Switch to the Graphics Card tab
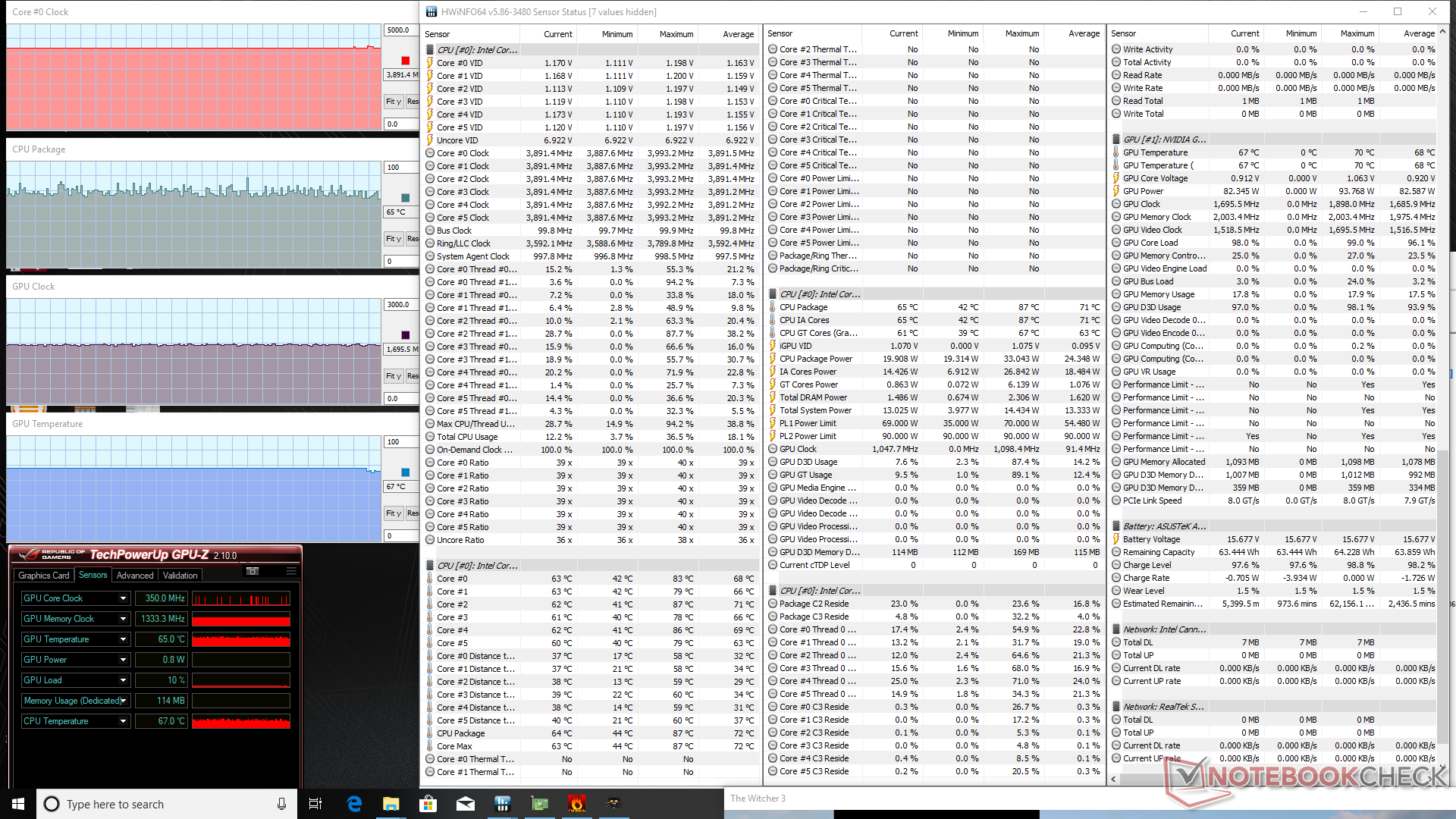Viewport: 1456px width, 819px height. (43, 576)
